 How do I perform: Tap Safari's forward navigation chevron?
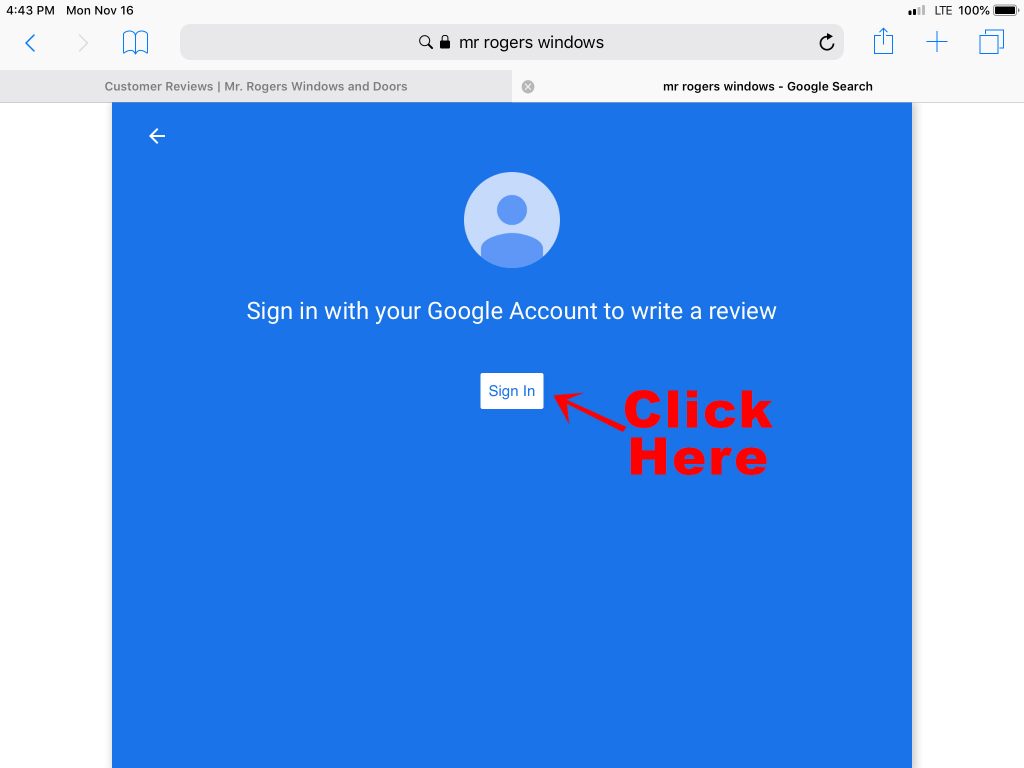click(x=83, y=43)
